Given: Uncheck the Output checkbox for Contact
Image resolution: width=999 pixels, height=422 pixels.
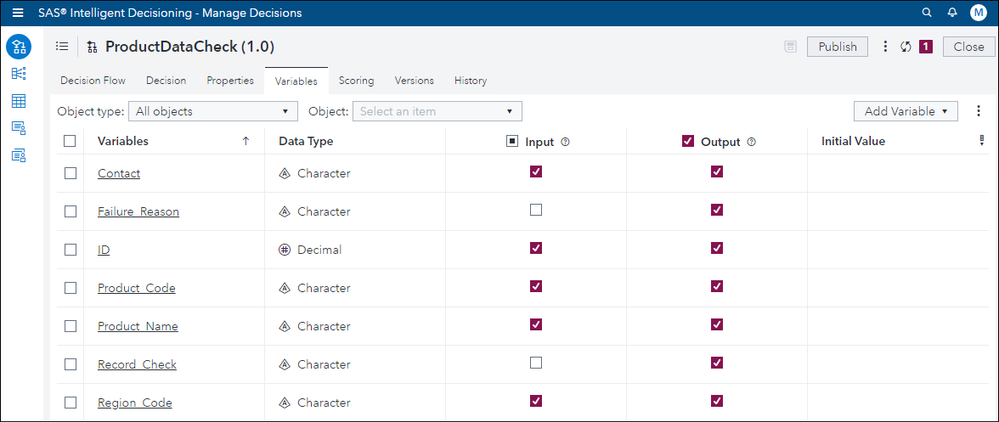Looking at the screenshot, I should 716,172.
